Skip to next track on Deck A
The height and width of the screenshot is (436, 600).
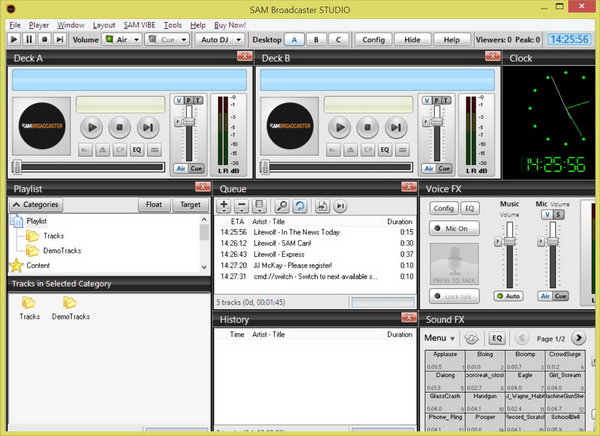coord(147,127)
